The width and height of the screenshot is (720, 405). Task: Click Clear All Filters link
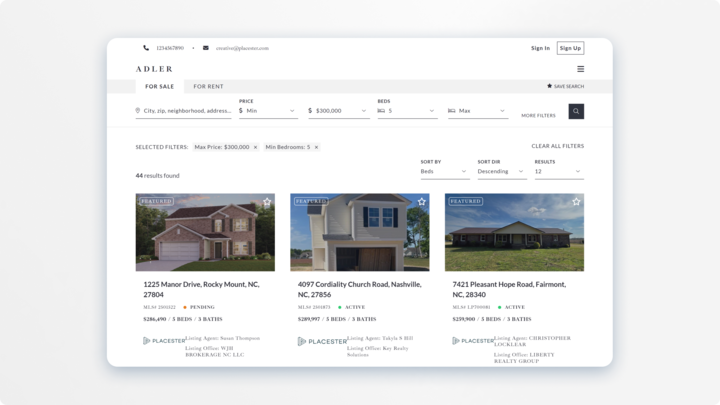[557, 146]
